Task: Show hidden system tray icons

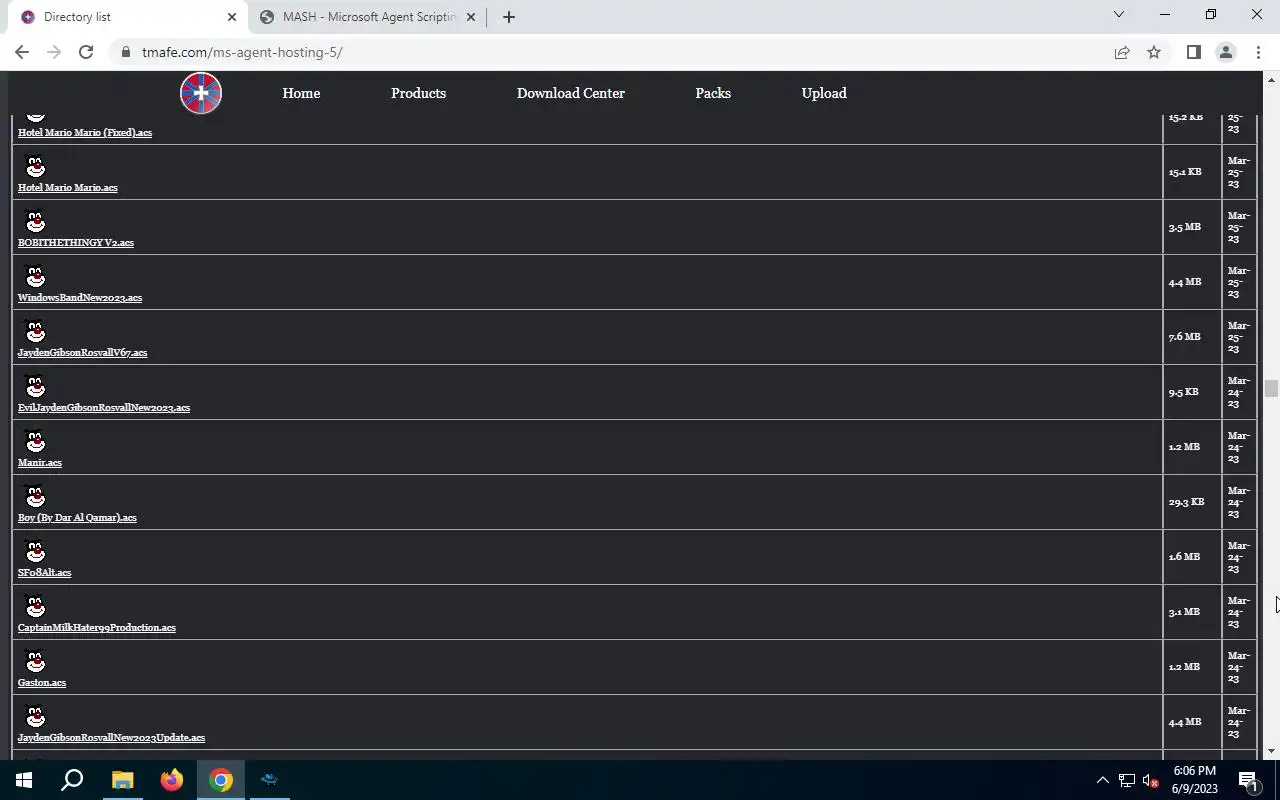Action: [x=1102, y=780]
